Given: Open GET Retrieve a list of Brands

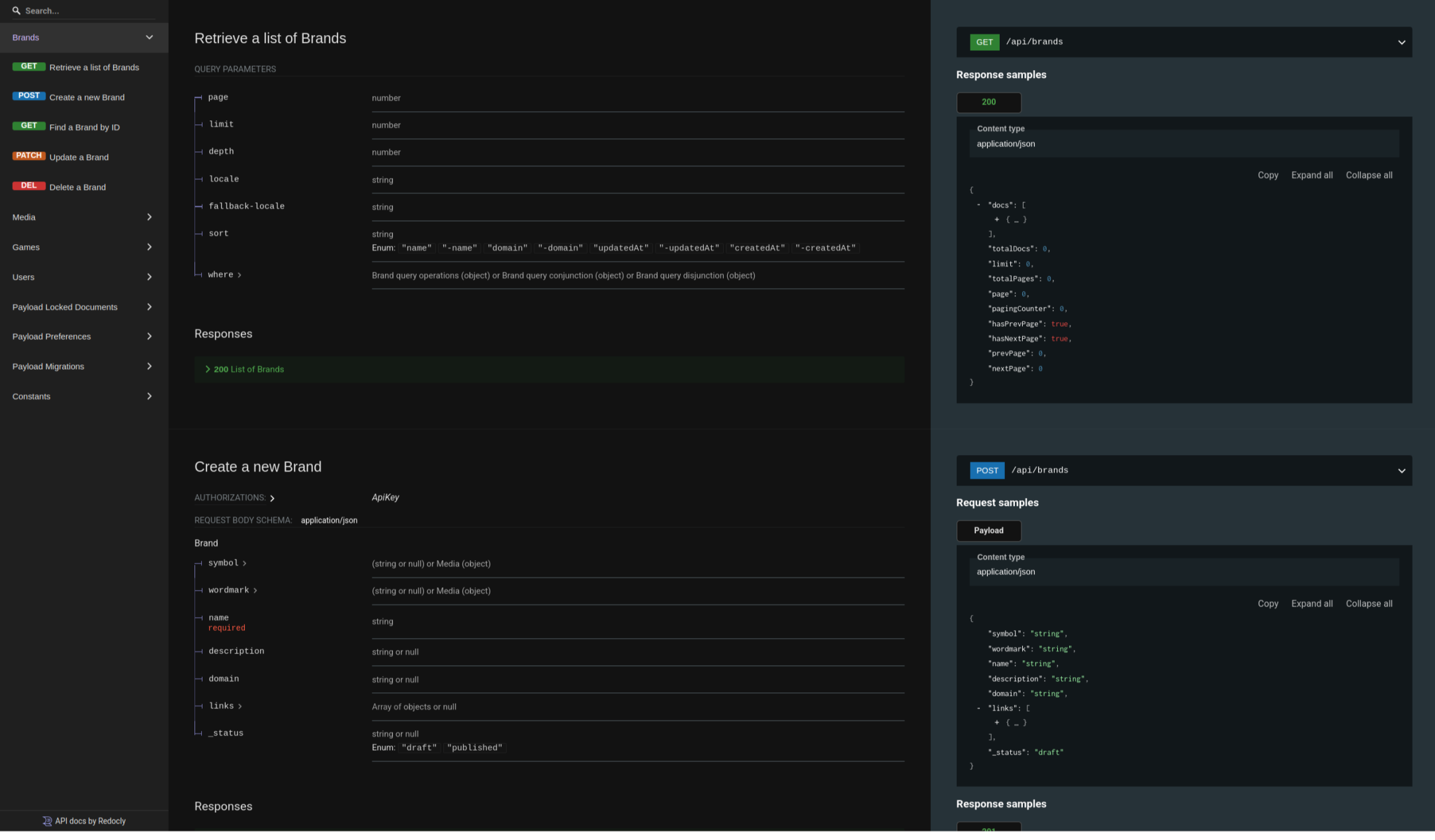Looking at the screenshot, I should coord(94,67).
